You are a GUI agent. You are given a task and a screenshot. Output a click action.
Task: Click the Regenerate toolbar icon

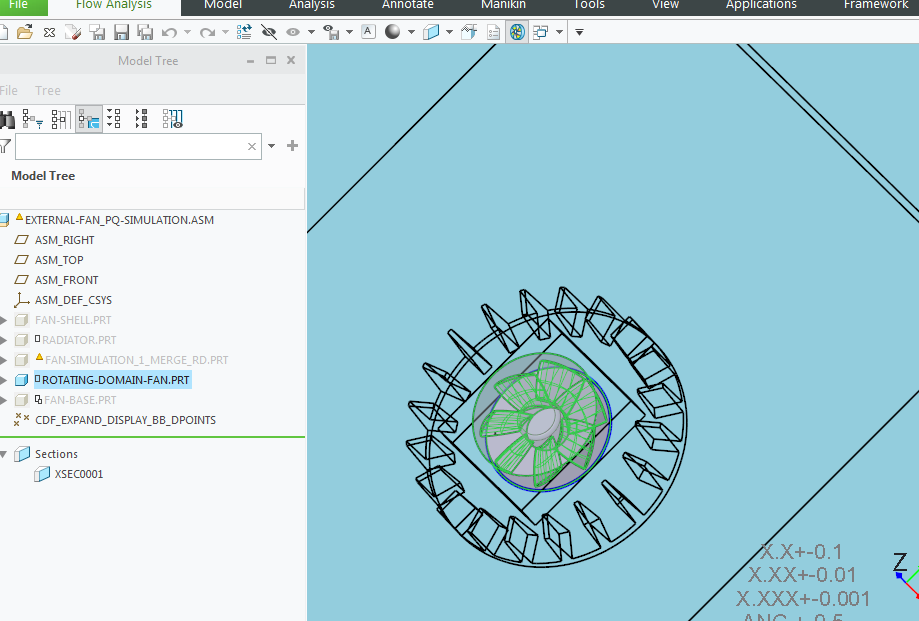(243, 31)
